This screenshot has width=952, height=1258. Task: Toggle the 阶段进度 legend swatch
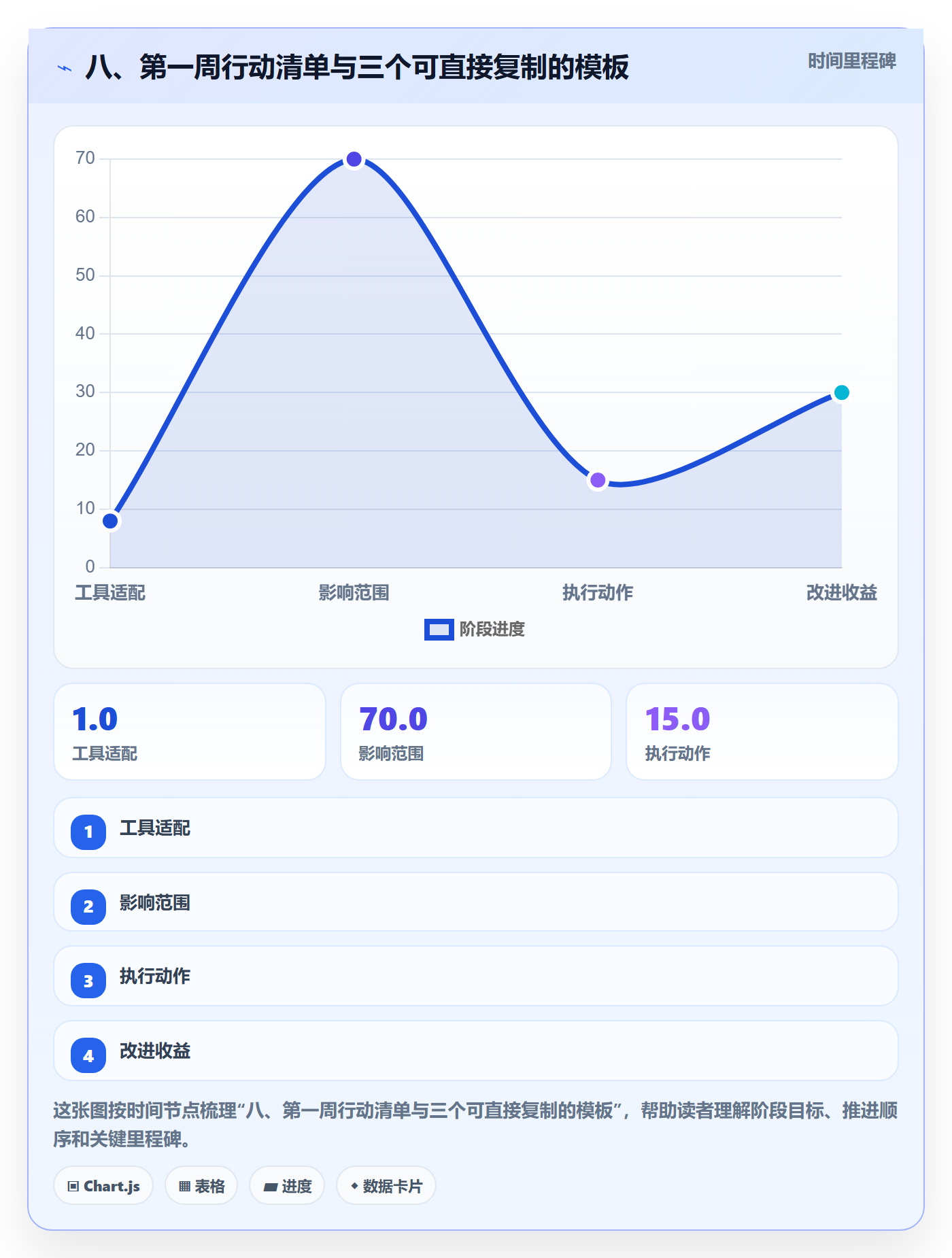[x=439, y=630]
